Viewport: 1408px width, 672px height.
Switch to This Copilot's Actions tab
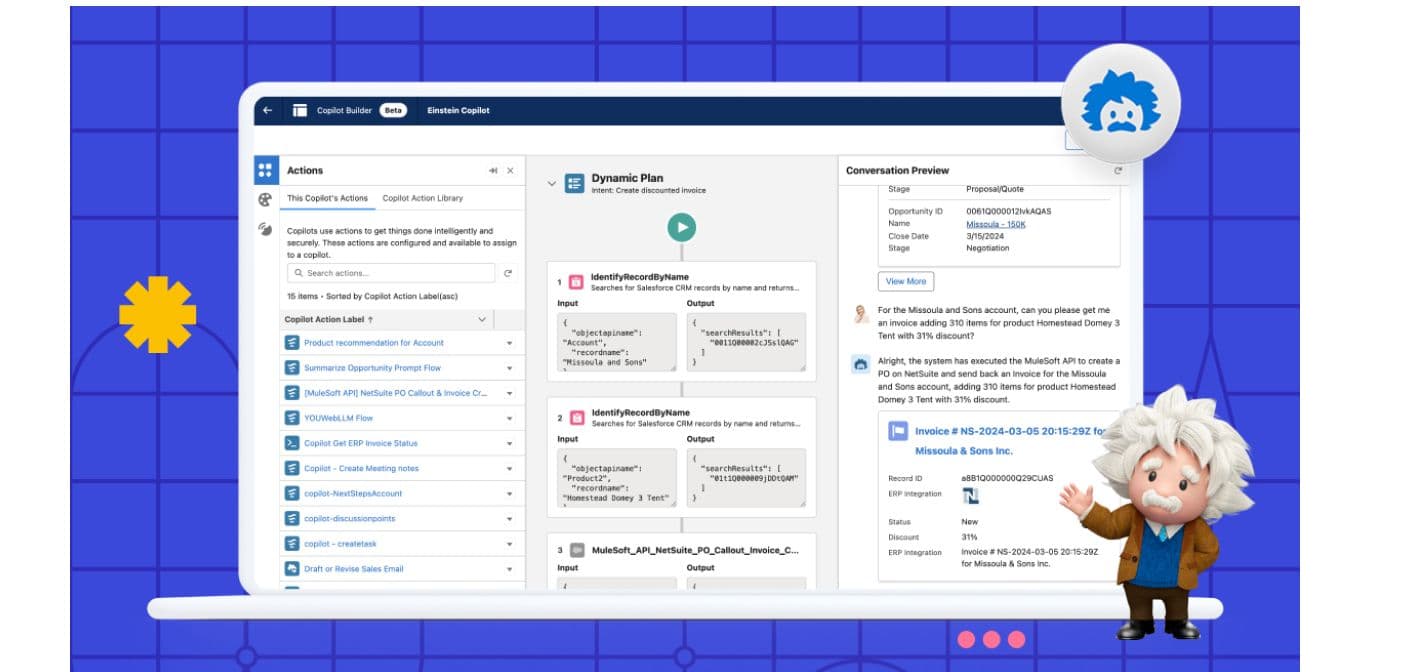pyautogui.click(x=327, y=198)
